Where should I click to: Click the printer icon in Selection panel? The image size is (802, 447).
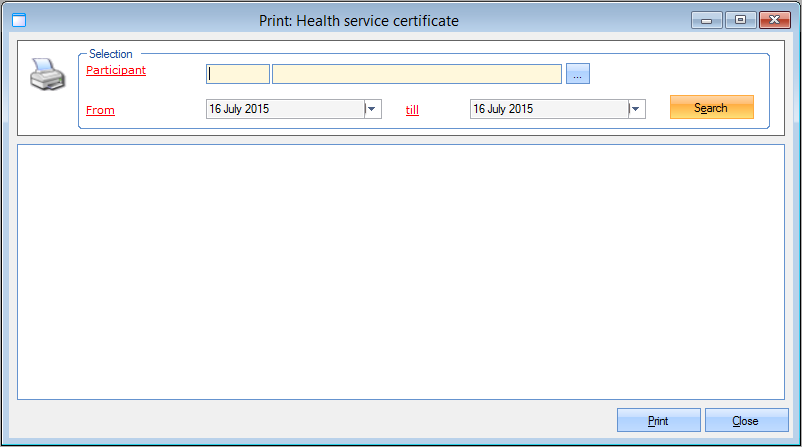point(46,75)
